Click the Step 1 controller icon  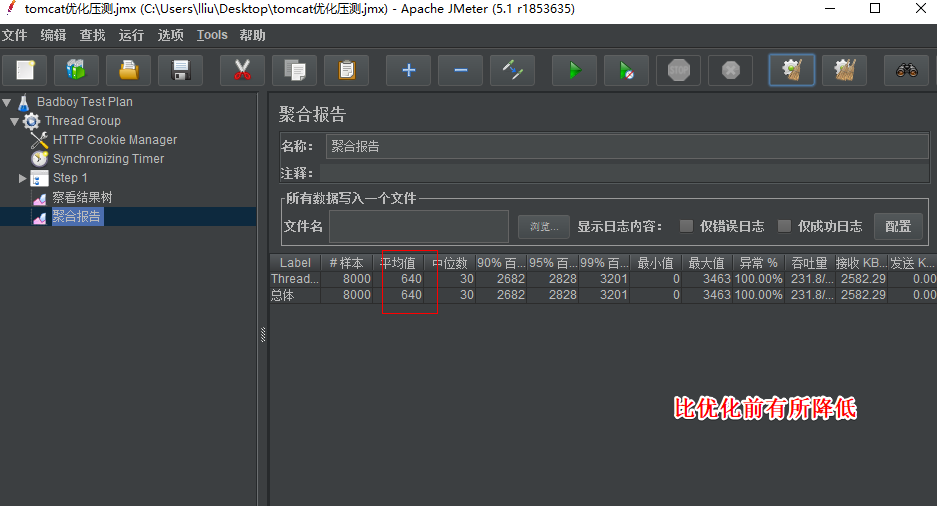click(x=39, y=178)
